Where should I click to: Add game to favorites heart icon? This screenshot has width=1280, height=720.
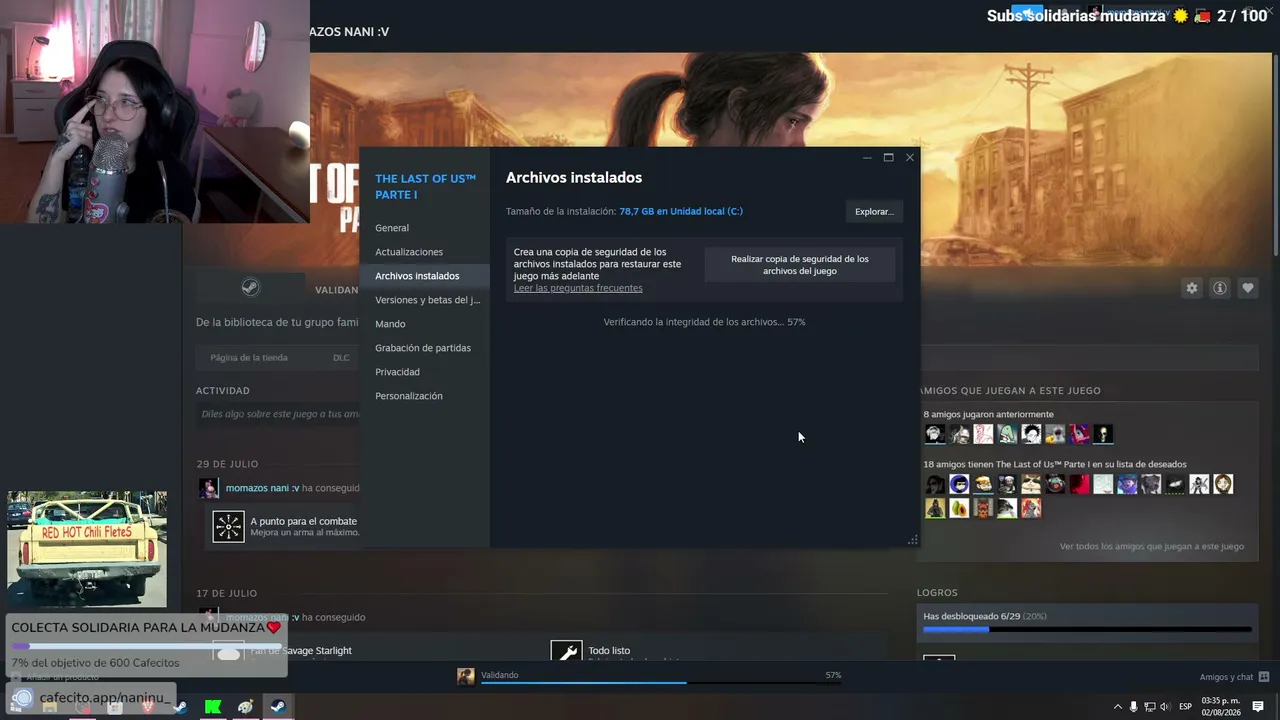point(1248,288)
